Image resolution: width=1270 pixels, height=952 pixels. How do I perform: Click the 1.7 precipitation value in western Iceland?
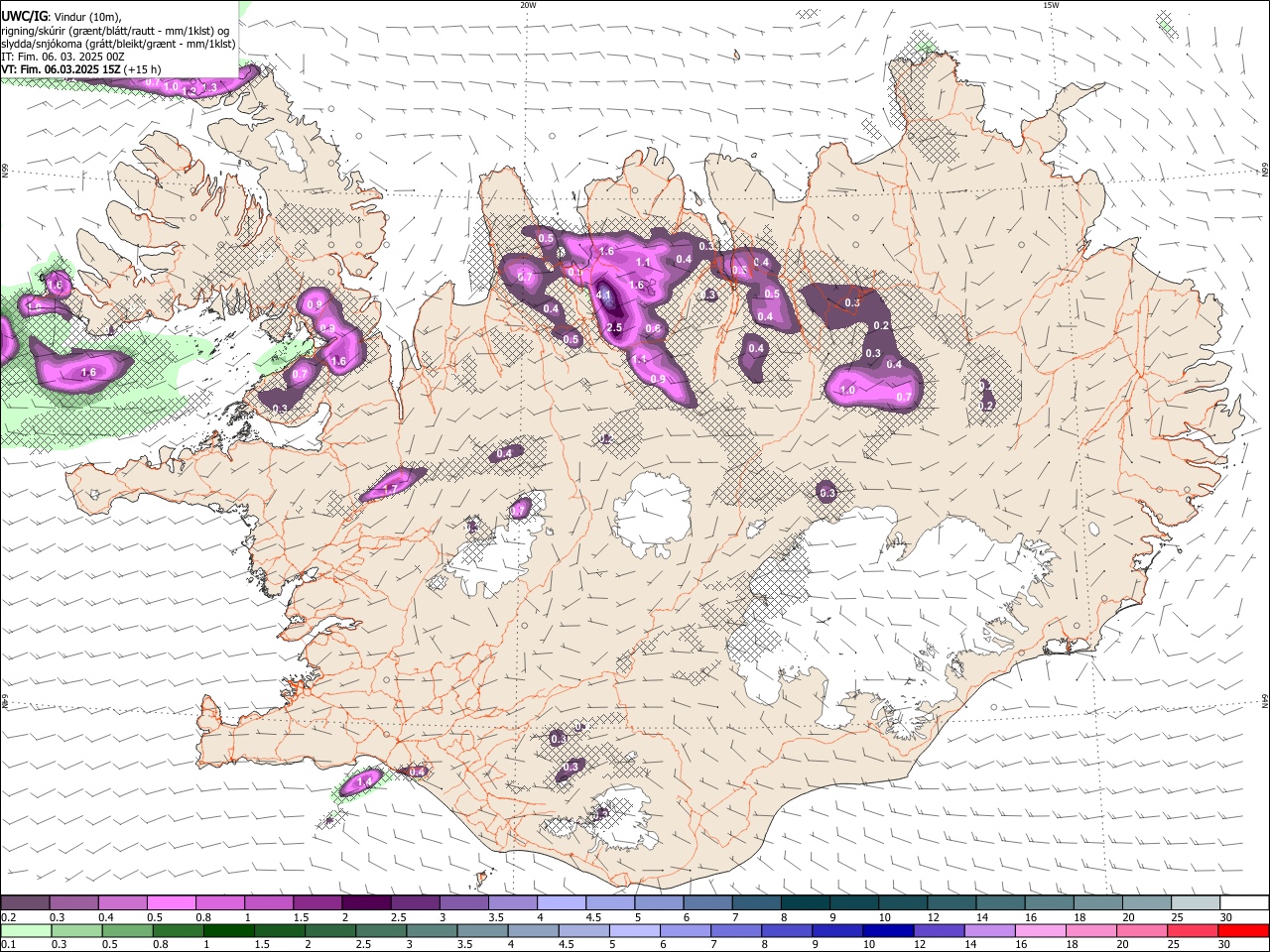390,489
